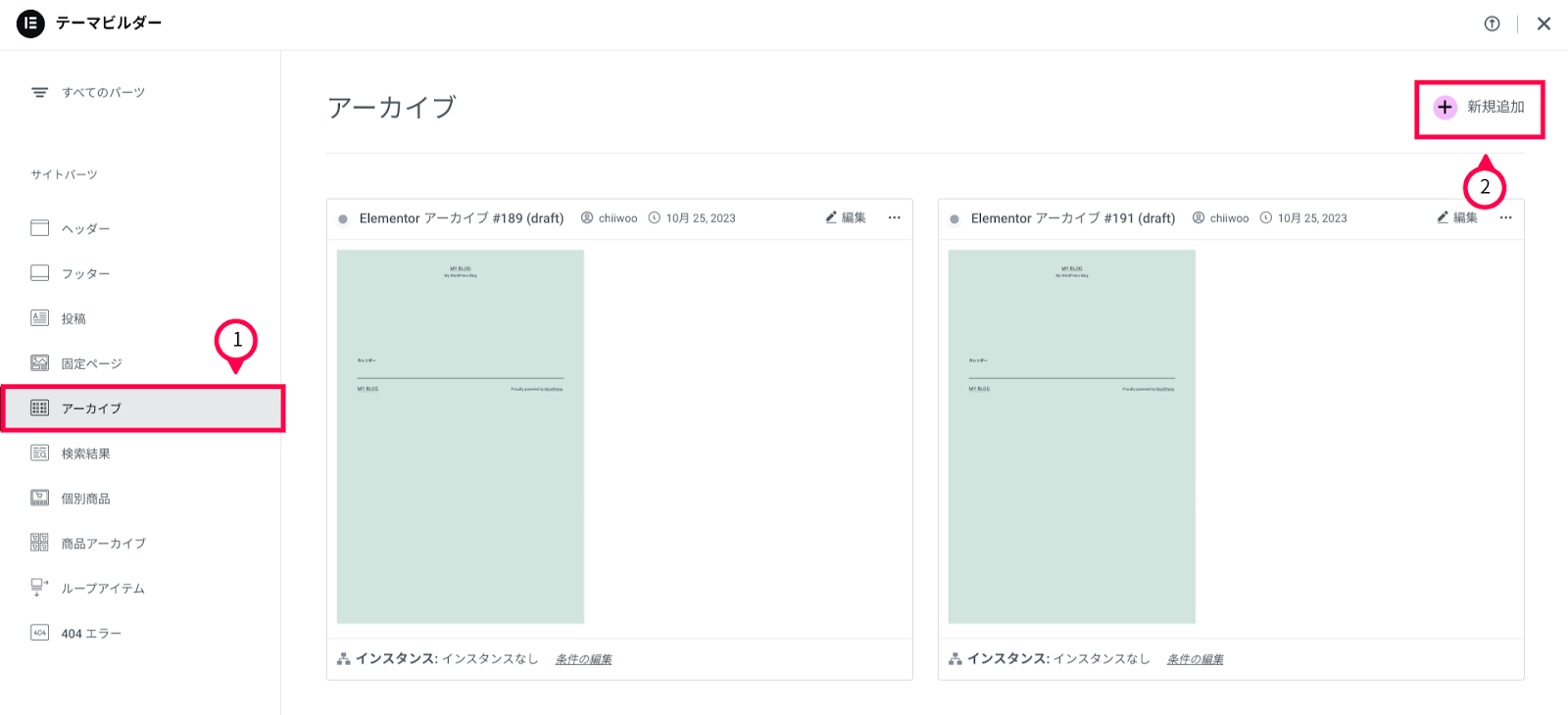Click date 10月 25, 2023 on archive #191
1568x715 pixels.
point(1312,218)
